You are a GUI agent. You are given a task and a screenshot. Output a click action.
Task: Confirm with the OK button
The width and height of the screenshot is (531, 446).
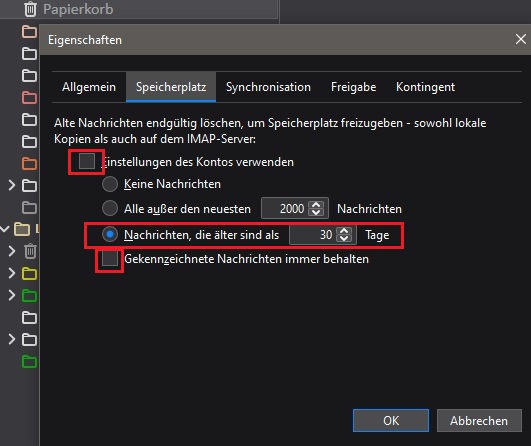click(391, 421)
